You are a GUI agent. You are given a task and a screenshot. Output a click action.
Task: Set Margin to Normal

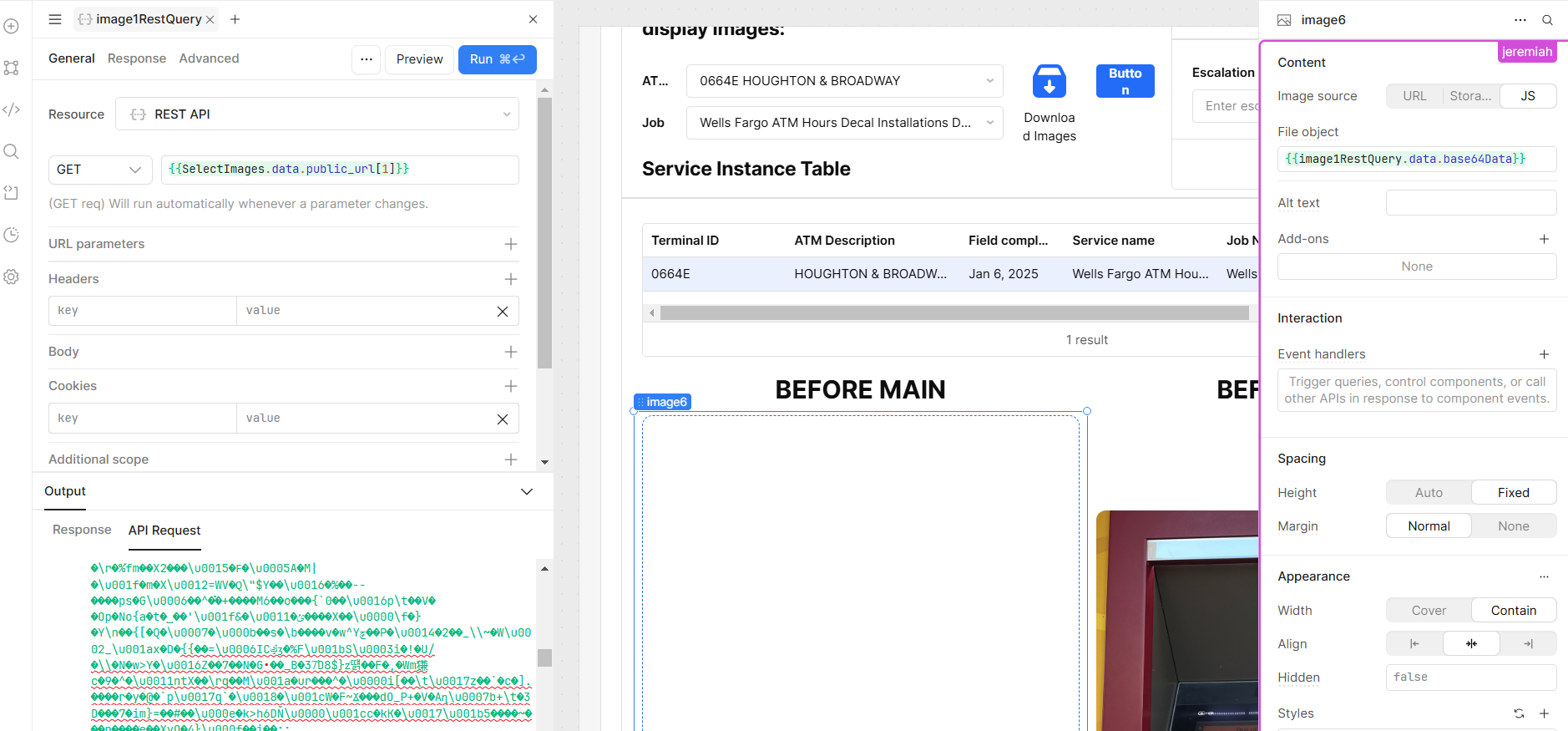point(1429,526)
